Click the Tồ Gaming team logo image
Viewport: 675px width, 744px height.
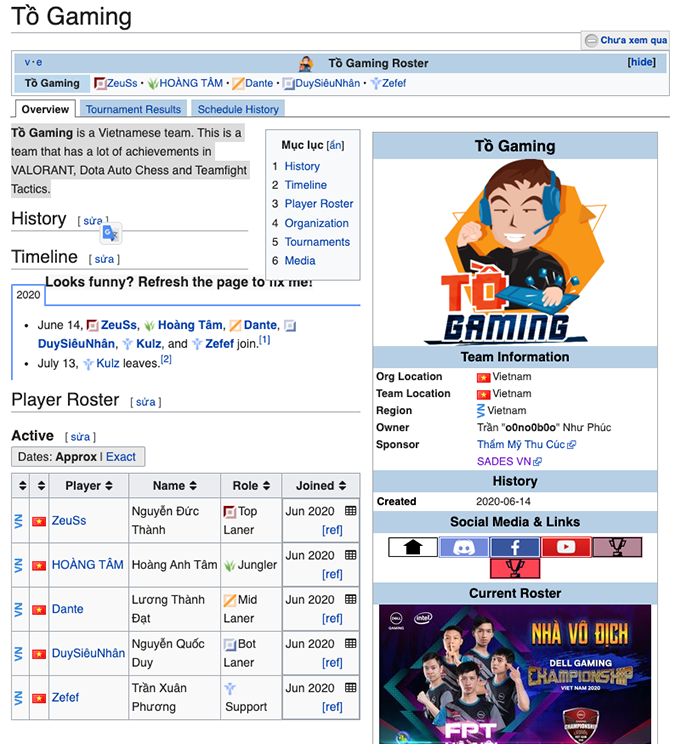(515, 251)
